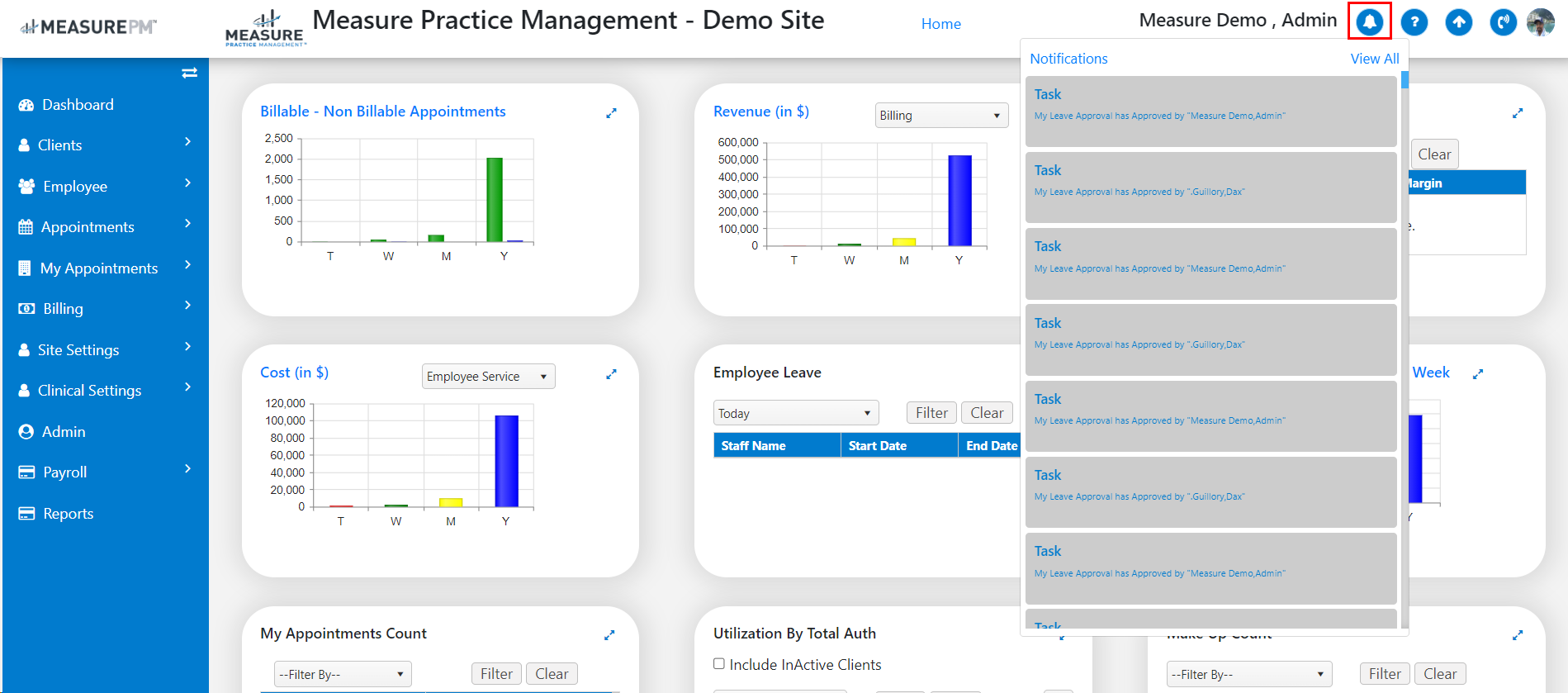The image size is (1568, 693).
Task: Open the notifications bell icon
Action: (1369, 21)
